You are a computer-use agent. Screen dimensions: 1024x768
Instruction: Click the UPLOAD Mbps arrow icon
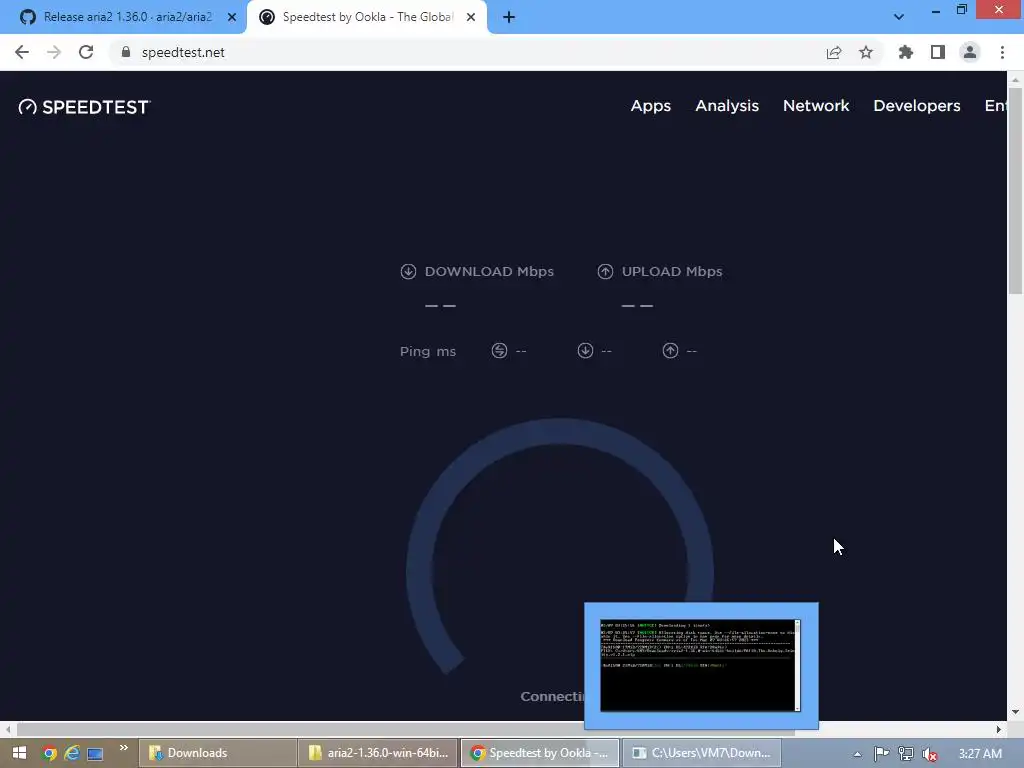click(605, 272)
